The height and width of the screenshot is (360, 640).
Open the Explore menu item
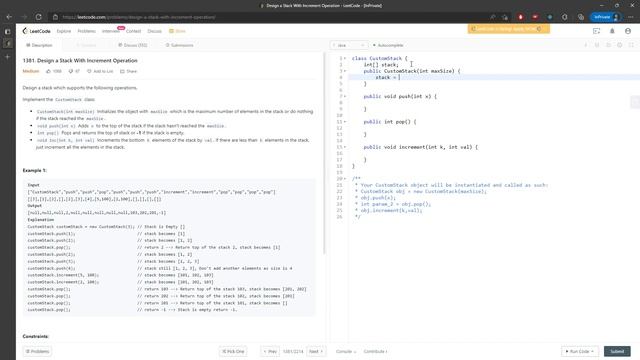tap(64, 31)
